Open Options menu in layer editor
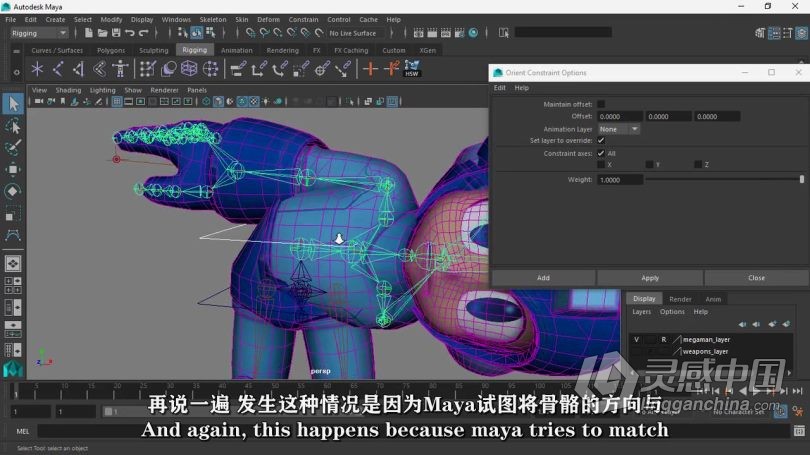810x455 pixels. (672, 312)
